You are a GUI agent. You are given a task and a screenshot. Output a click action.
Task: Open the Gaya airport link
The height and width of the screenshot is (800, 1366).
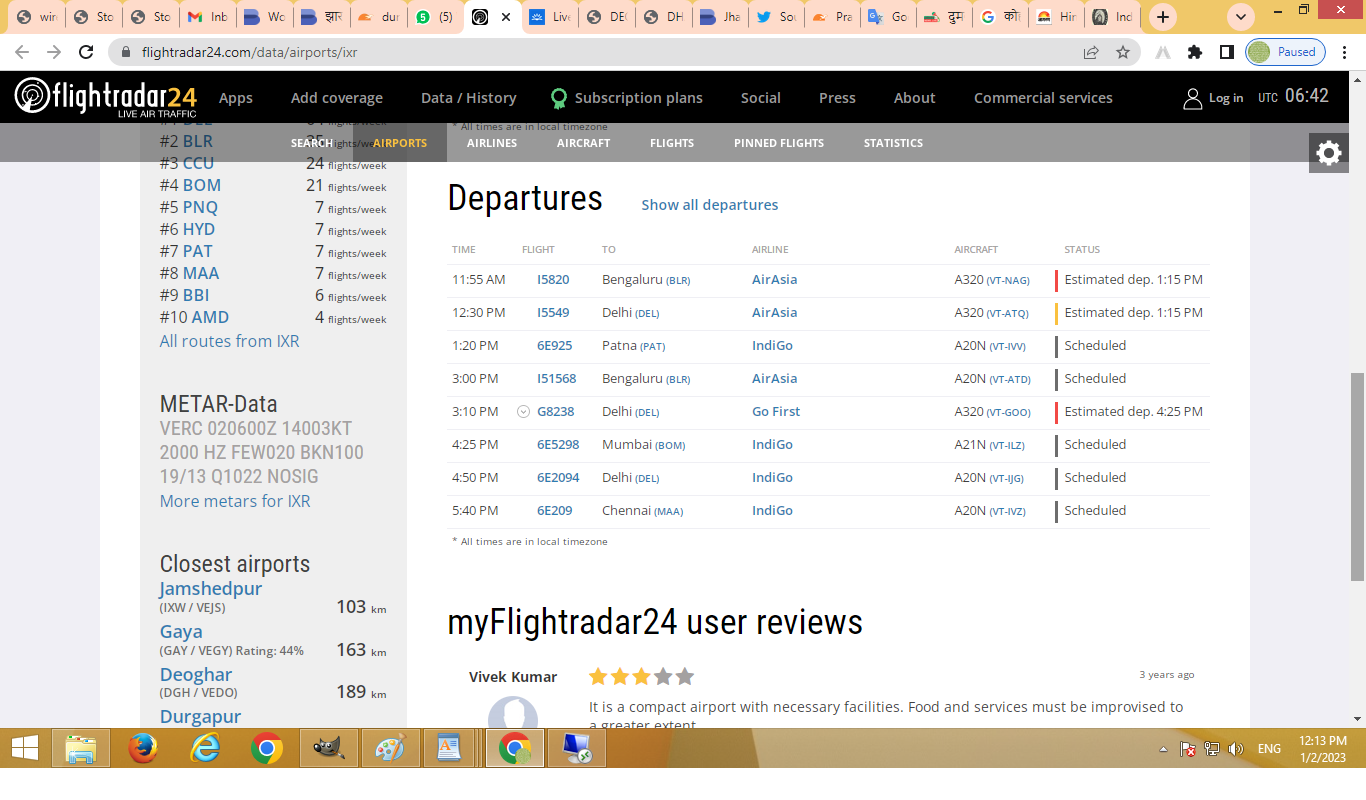(x=181, y=631)
